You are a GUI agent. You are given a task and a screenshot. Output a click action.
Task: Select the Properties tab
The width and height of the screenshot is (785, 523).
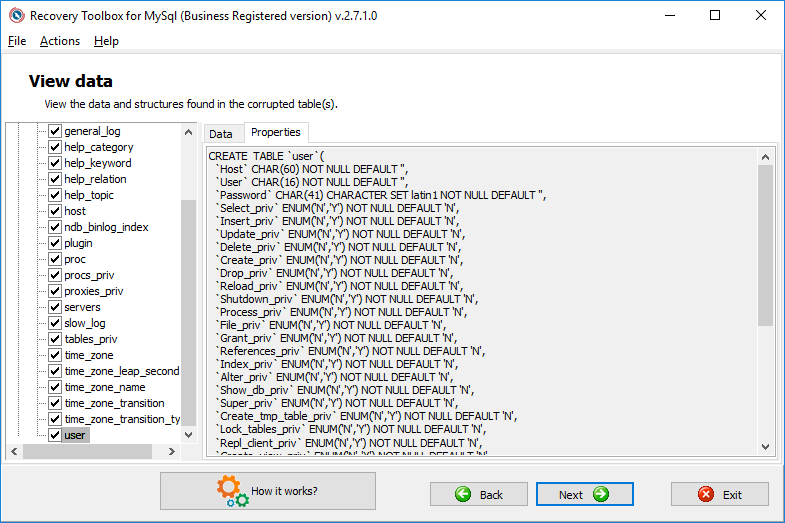(x=276, y=132)
